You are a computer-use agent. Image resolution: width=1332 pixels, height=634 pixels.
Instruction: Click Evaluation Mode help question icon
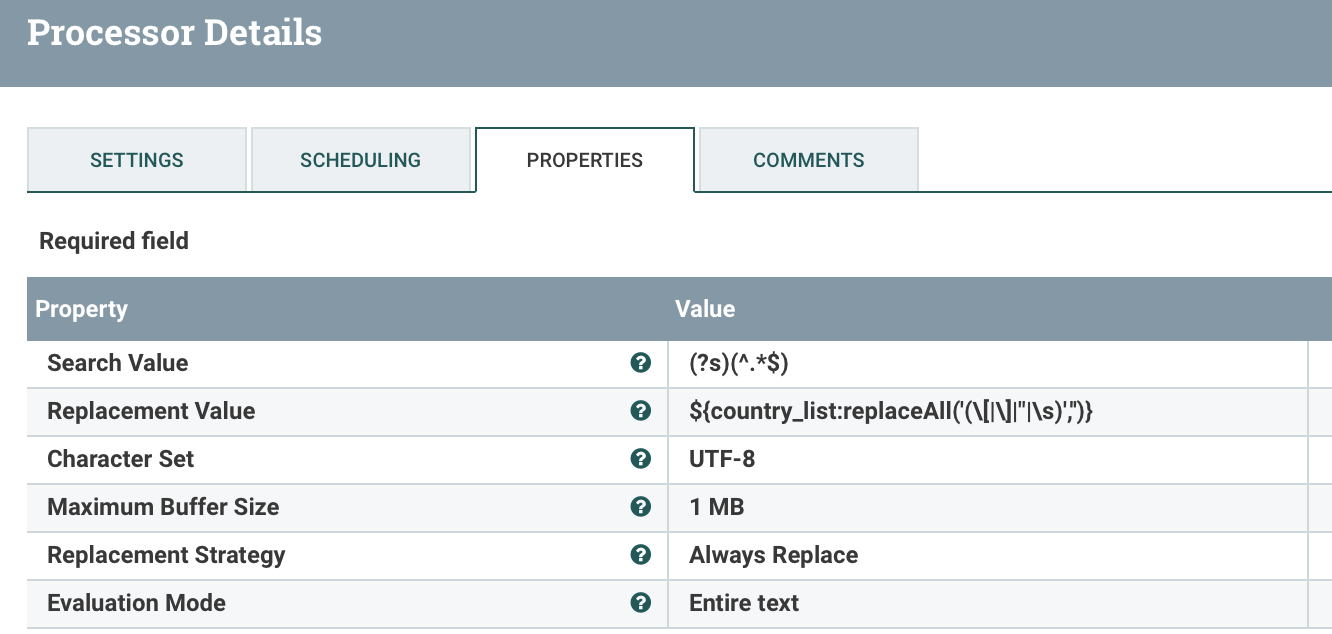coord(641,603)
